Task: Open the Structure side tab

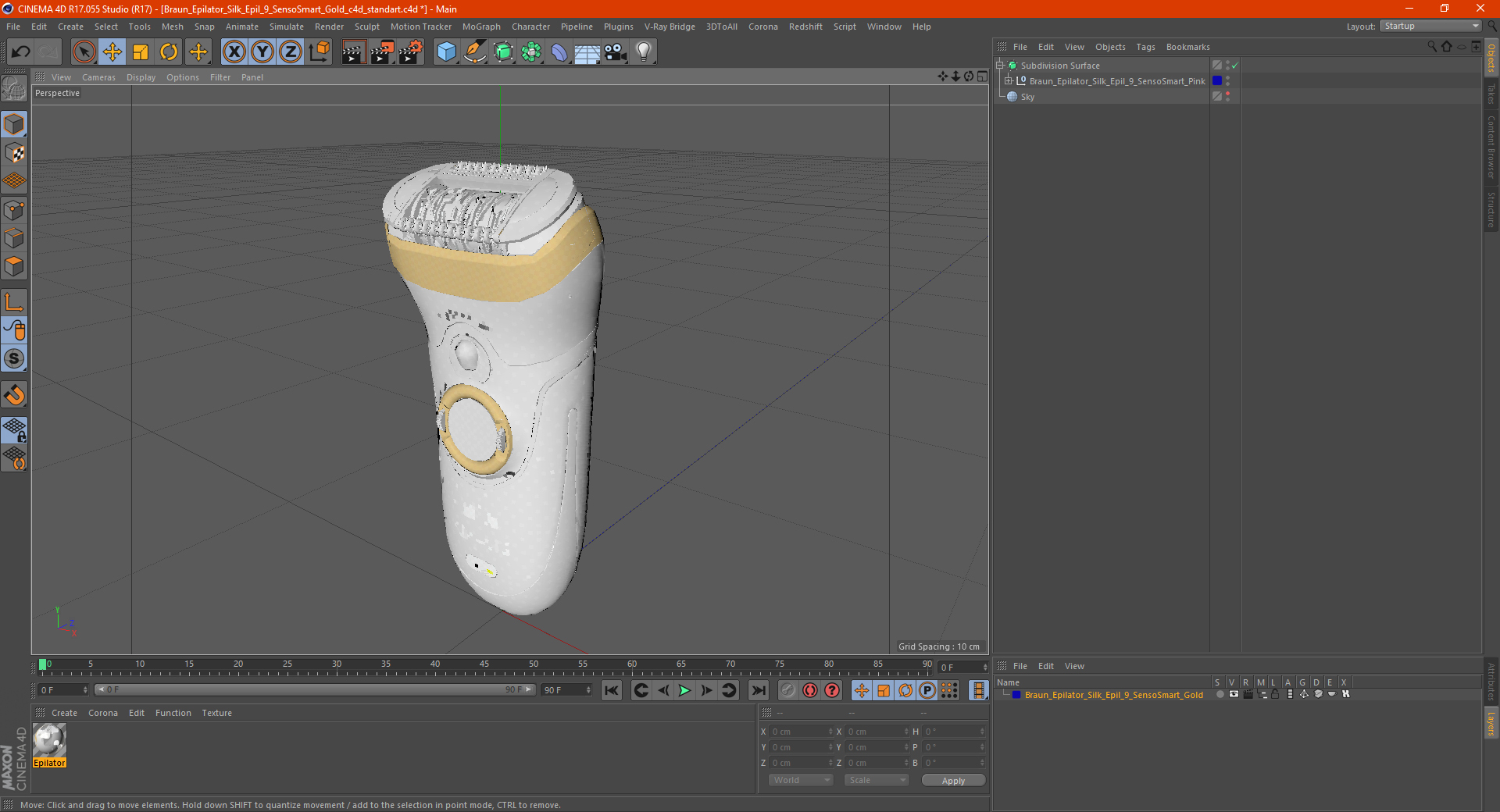Action: [x=1491, y=209]
